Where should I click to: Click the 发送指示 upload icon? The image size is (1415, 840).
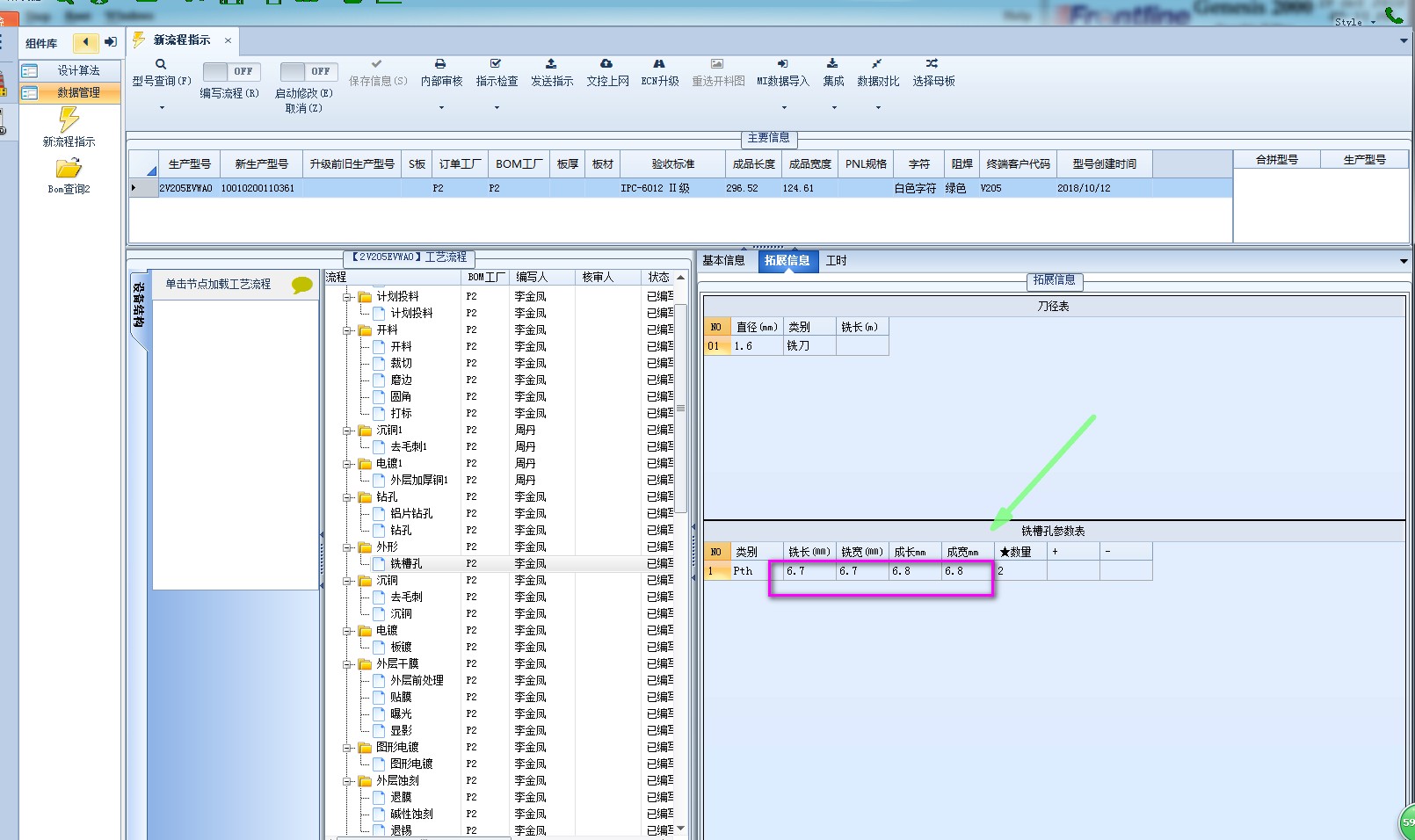click(551, 64)
